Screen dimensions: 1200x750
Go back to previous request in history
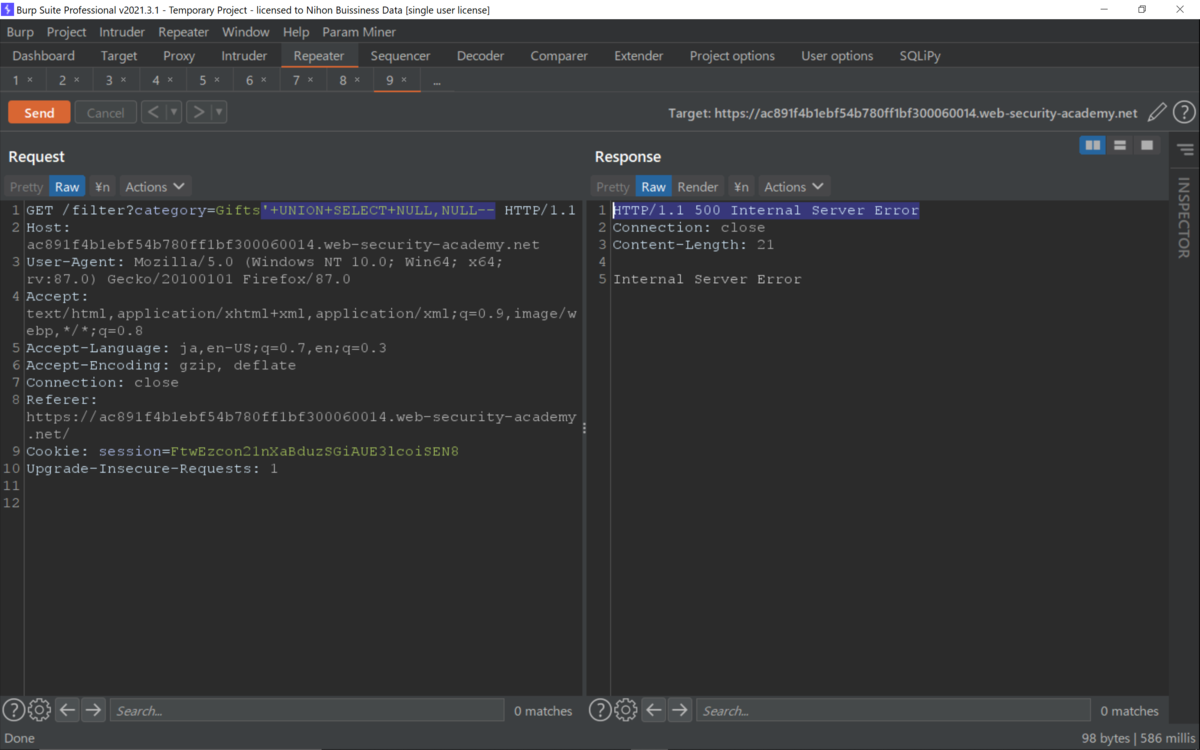[153, 112]
